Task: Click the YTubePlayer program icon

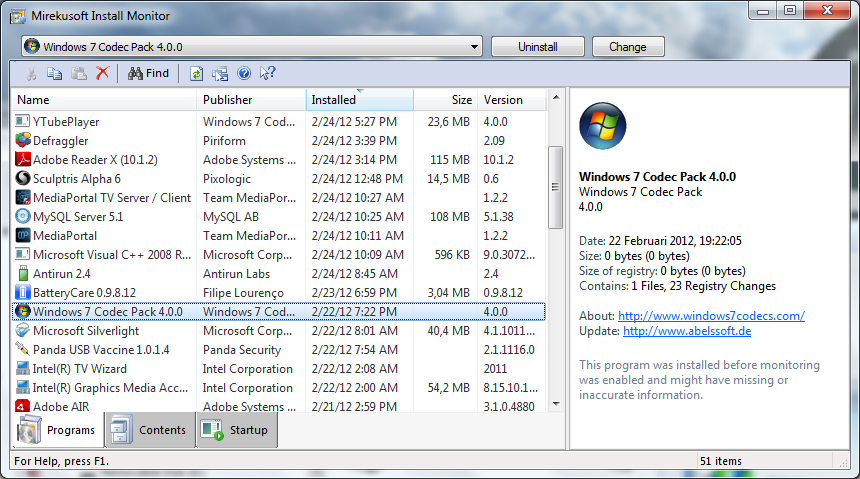Action: pyautogui.click(x=22, y=121)
